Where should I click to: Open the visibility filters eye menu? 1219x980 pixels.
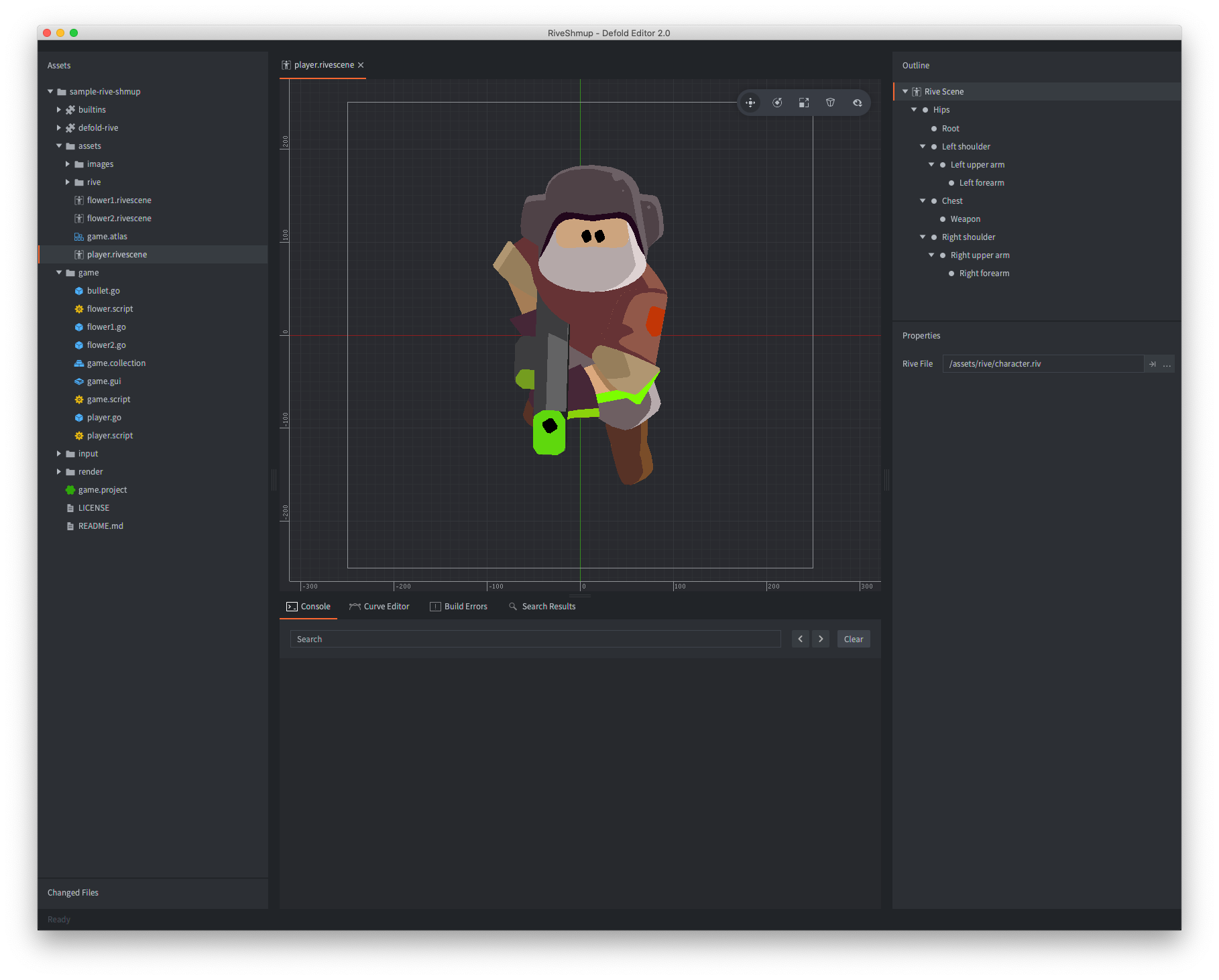point(858,103)
